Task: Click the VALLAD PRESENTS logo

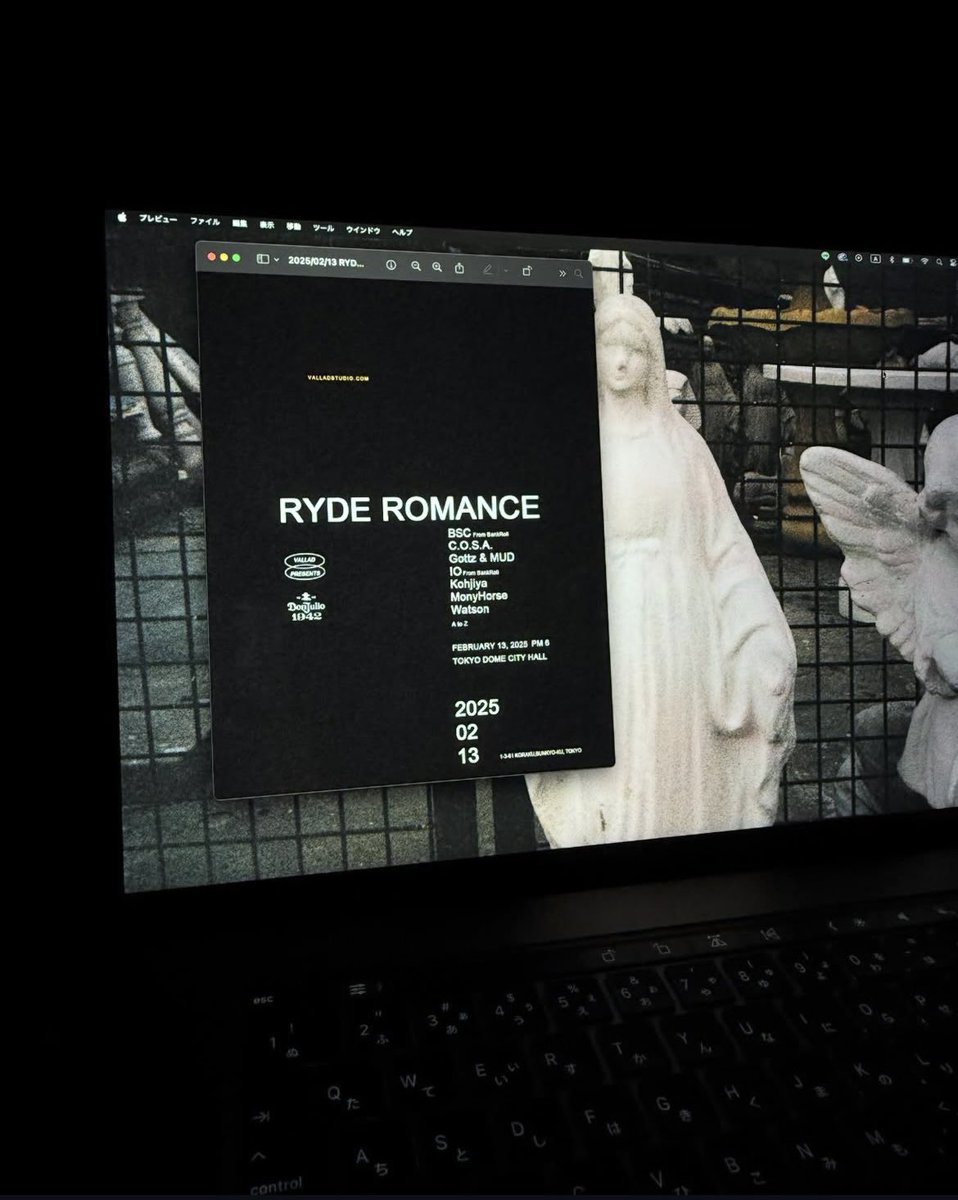Action: 304,567
